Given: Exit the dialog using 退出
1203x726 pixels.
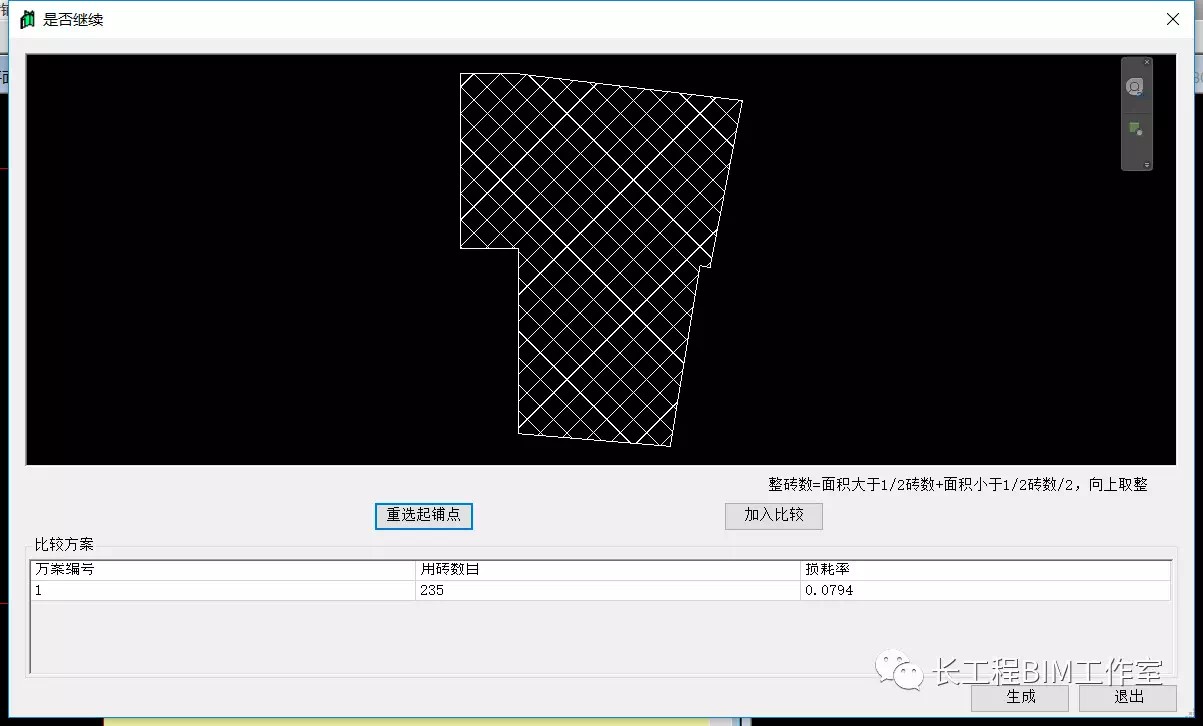Looking at the screenshot, I should tap(1128, 697).
